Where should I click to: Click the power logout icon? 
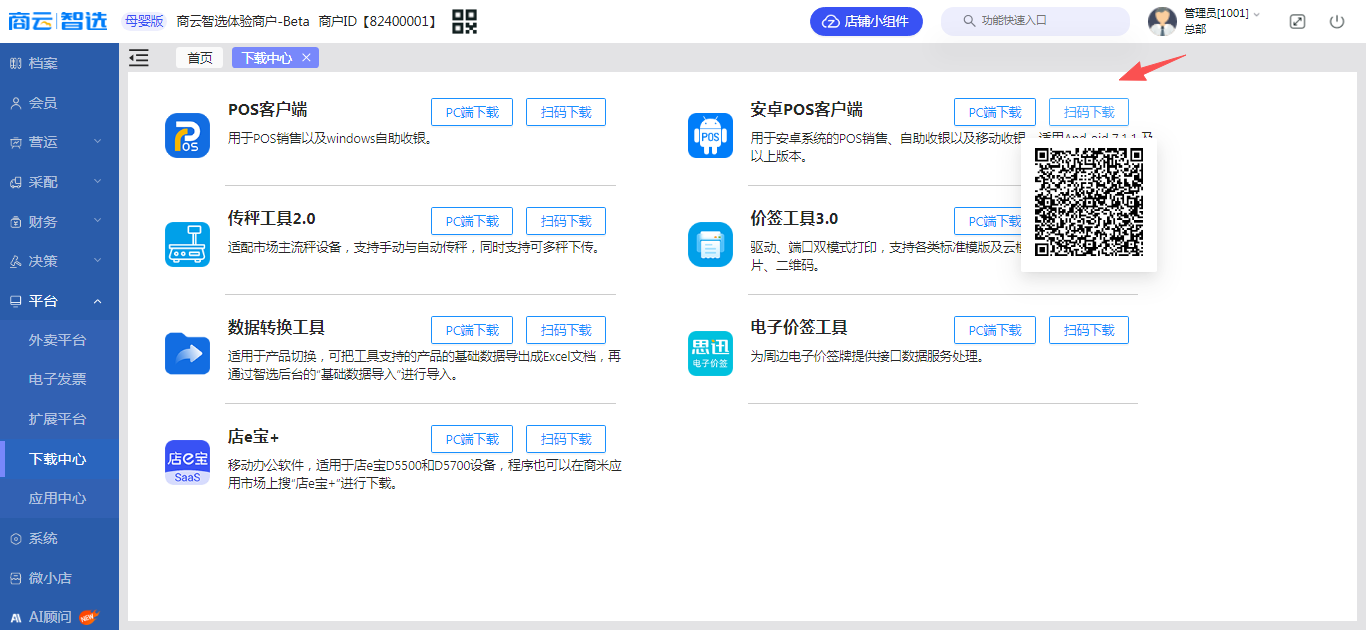click(1337, 21)
